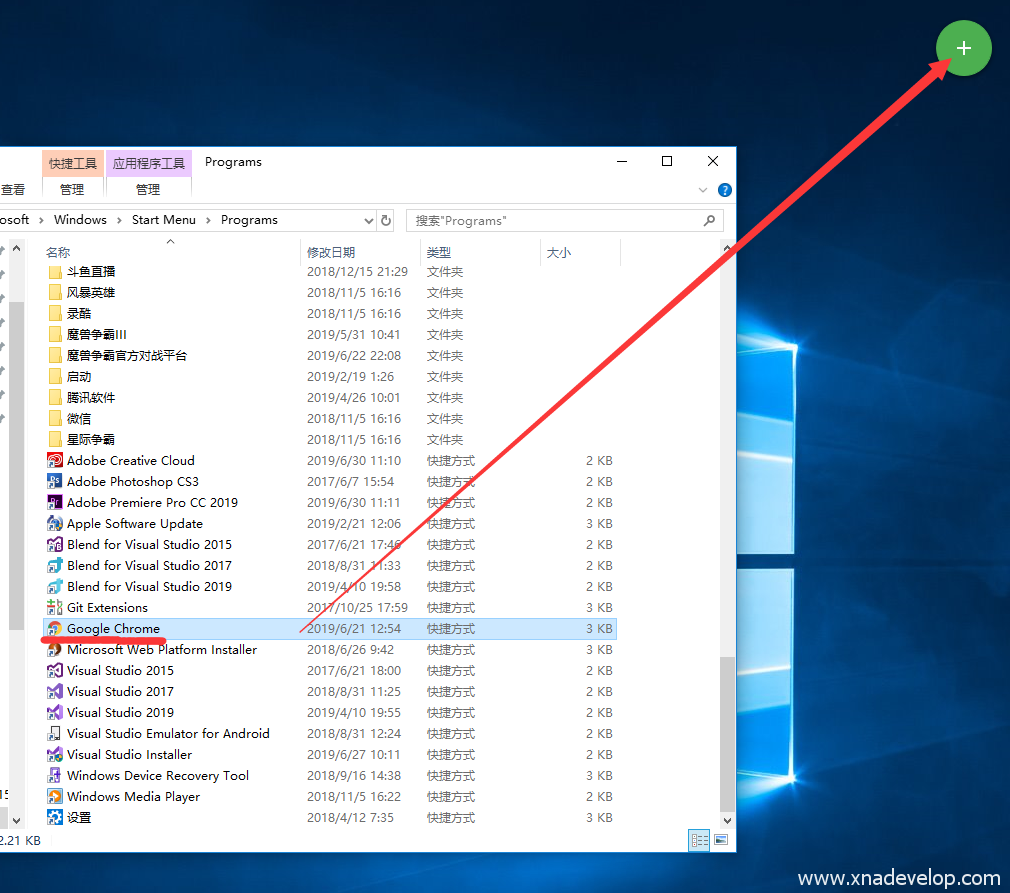Open the blue help question mark icon
The width and height of the screenshot is (1010, 893).
725,190
